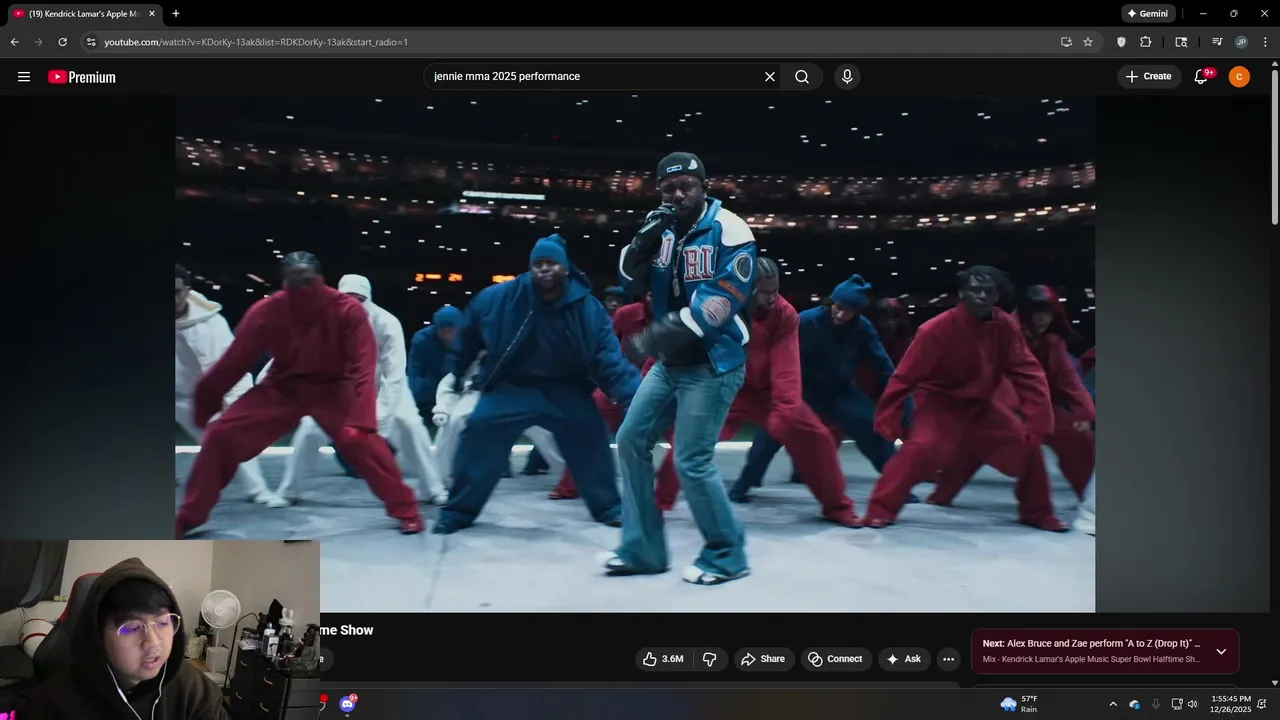Select the Kendrick Lamar's Apple Music tab

[x=85, y=14]
